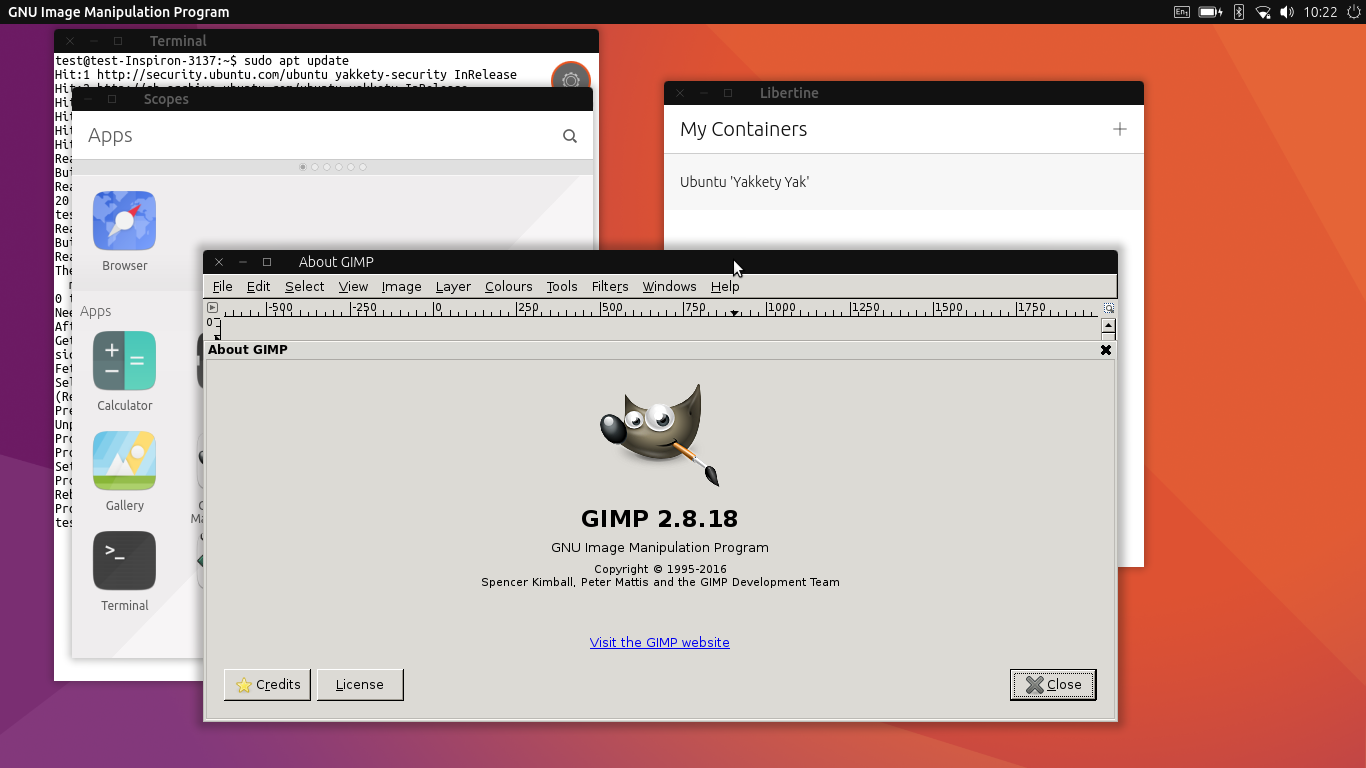Open the Select menu
This screenshot has width=1366, height=768.
click(304, 286)
